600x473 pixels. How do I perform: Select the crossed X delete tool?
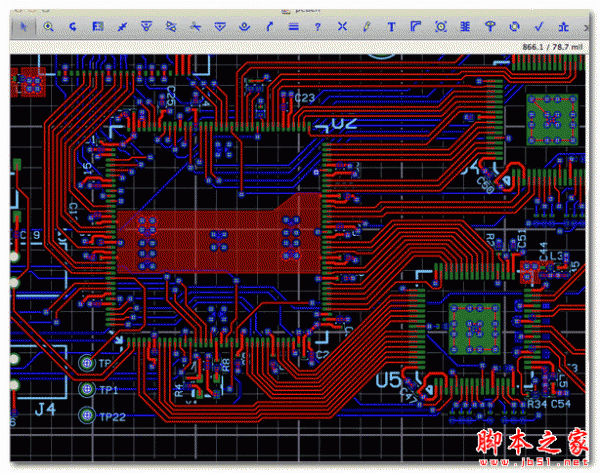pyautogui.click(x=342, y=26)
